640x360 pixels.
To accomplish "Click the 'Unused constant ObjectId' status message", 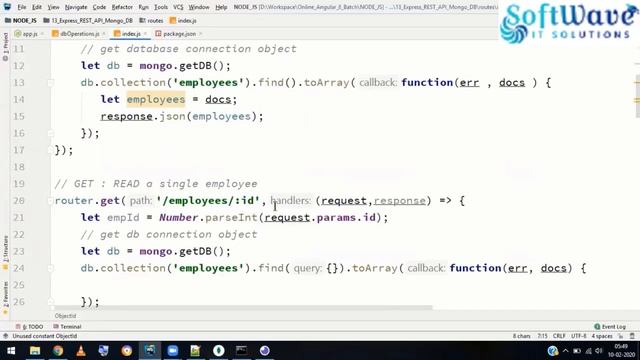I will tap(45, 336).
